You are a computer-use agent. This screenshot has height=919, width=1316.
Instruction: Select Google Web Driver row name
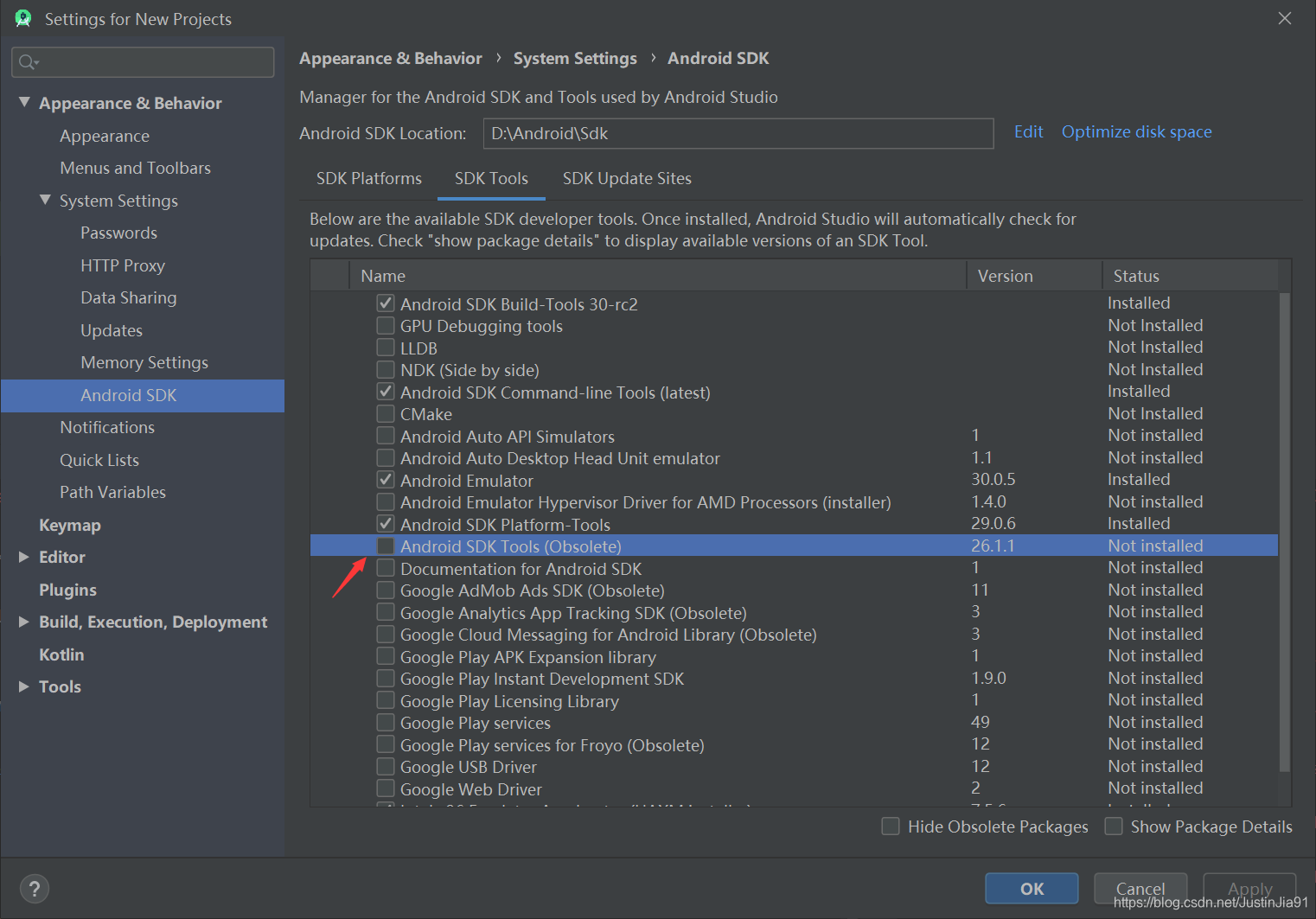[x=471, y=789]
